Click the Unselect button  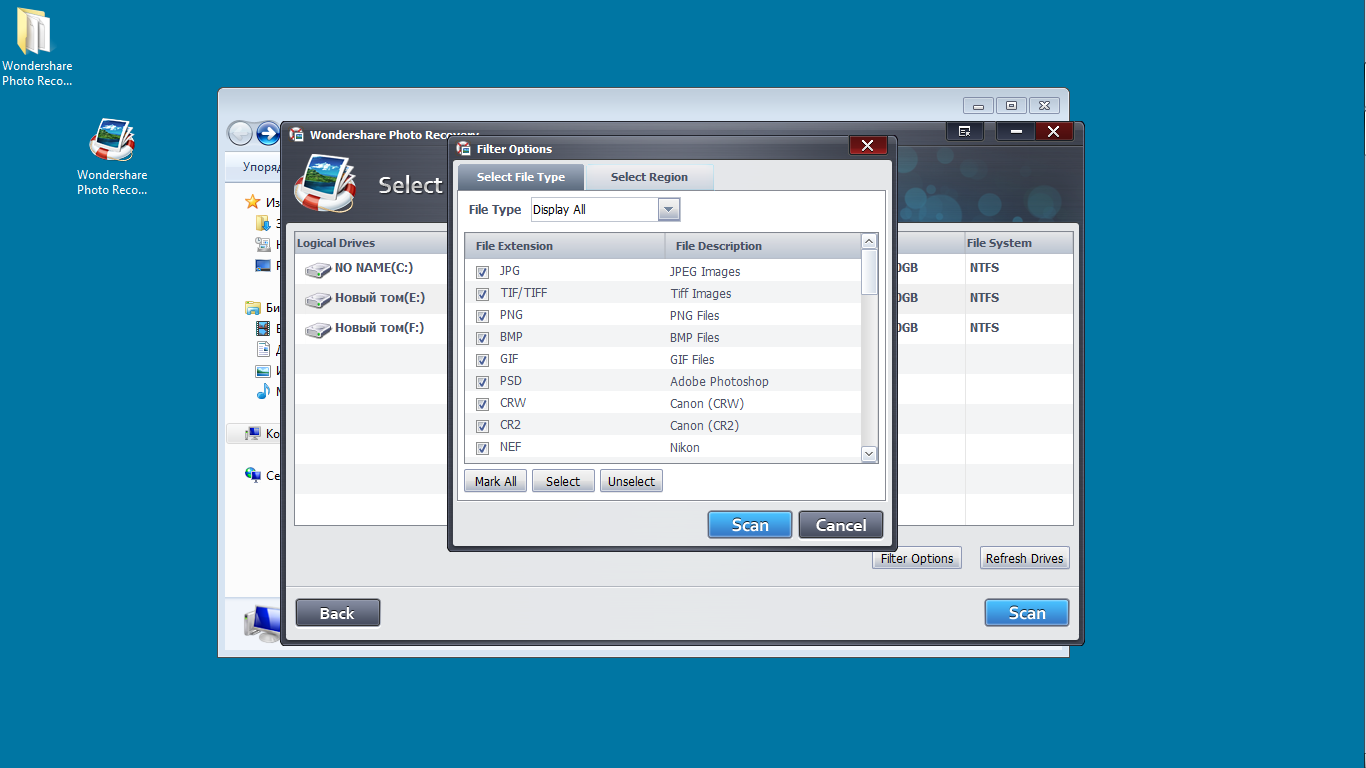click(x=631, y=481)
